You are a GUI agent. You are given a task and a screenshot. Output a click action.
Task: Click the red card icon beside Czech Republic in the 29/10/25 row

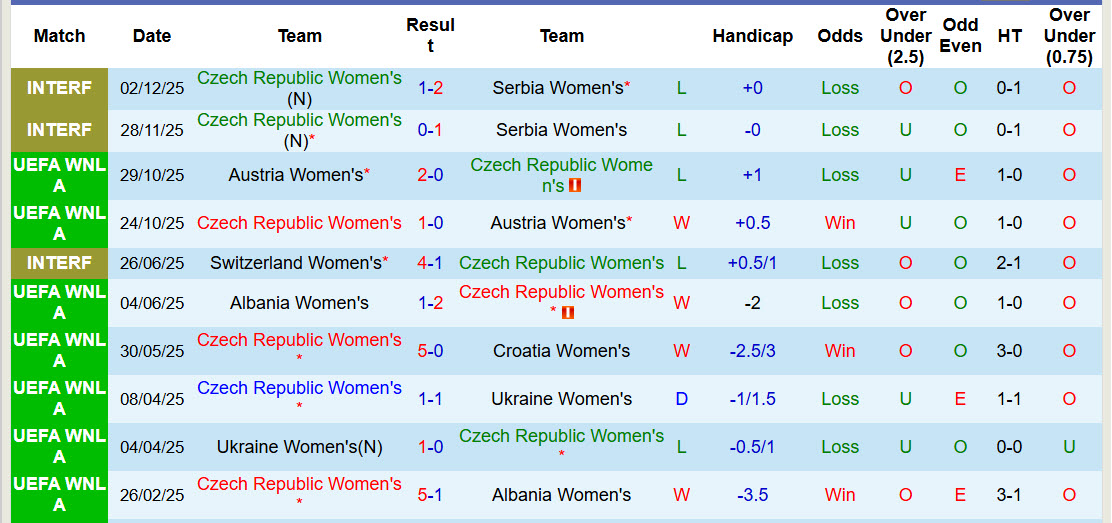click(x=575, y=186)
